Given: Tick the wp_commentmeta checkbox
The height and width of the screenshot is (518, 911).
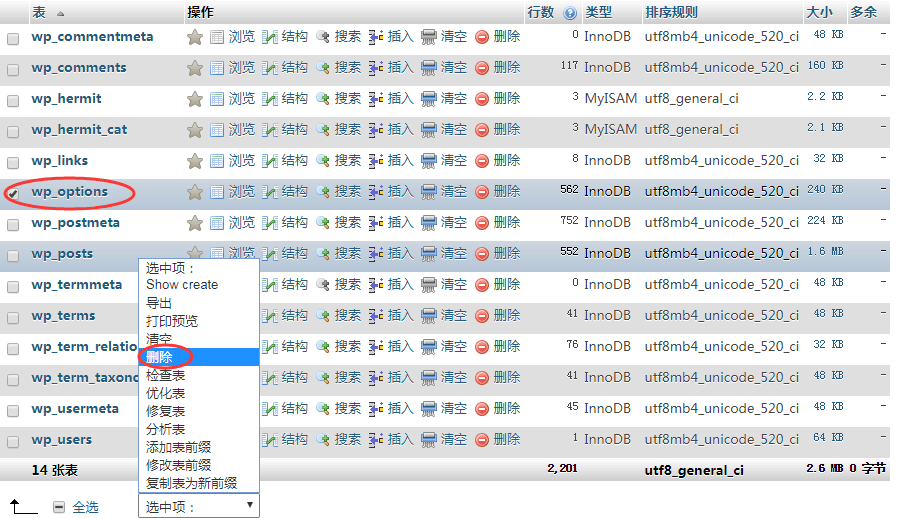Looking at the screenshot, I should click(13, 39).
